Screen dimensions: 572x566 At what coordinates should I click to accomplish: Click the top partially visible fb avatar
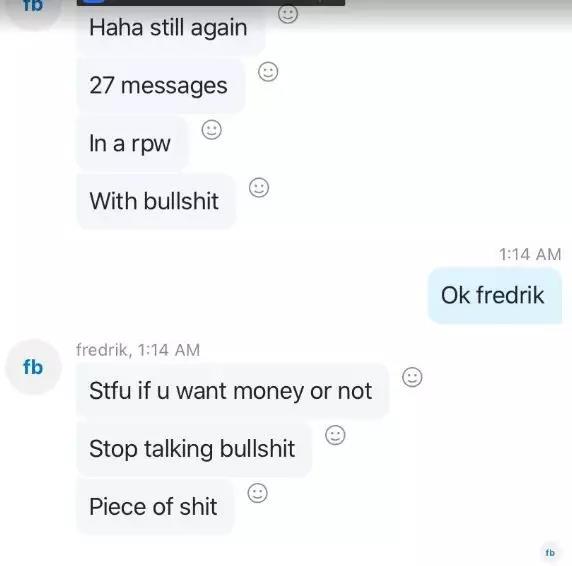33,11
